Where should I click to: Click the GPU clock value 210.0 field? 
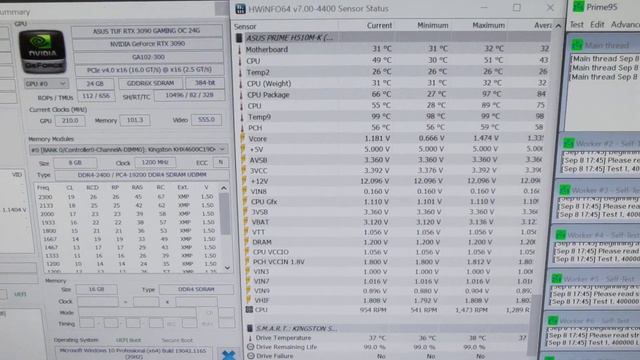70,121
